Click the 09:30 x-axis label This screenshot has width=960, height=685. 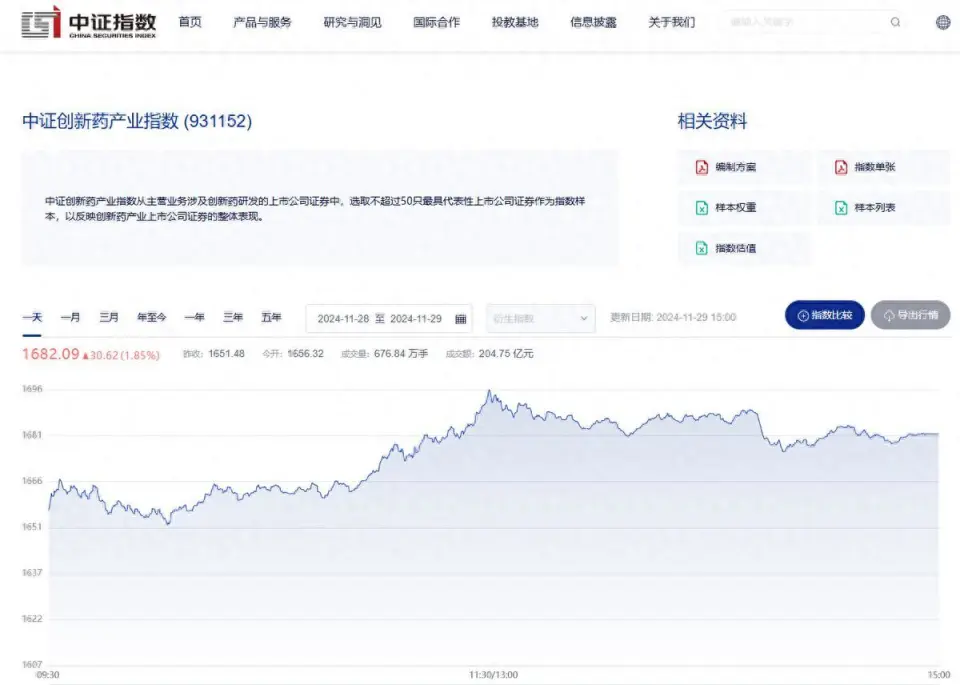(48, 675)
